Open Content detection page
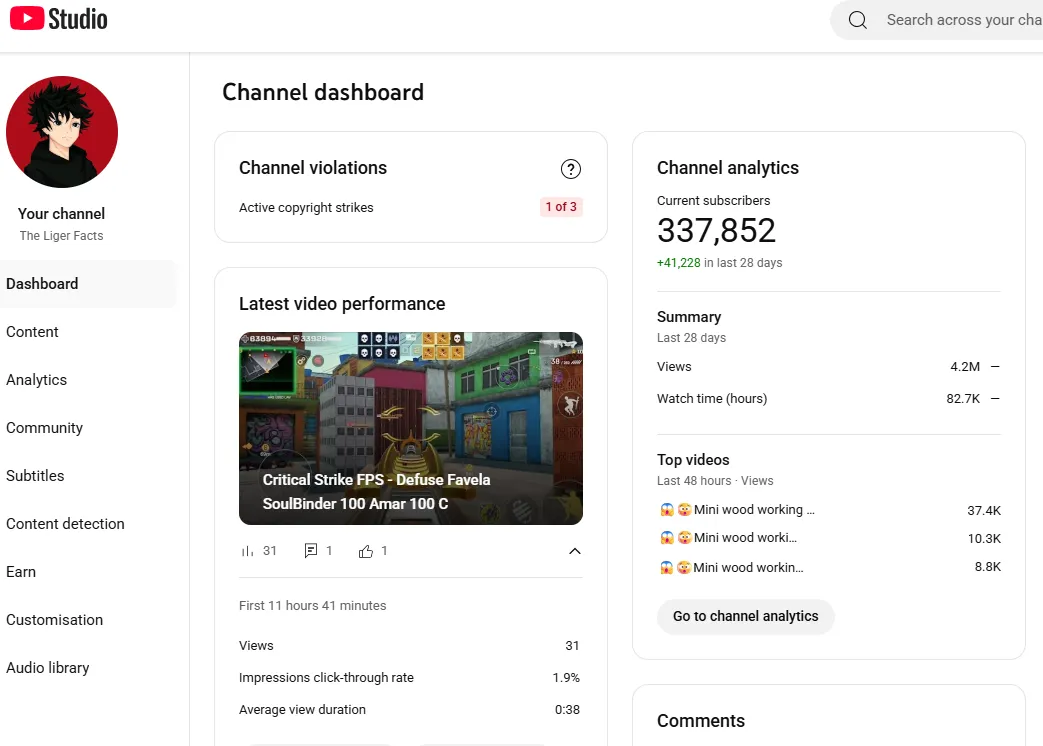 point(65,524)
